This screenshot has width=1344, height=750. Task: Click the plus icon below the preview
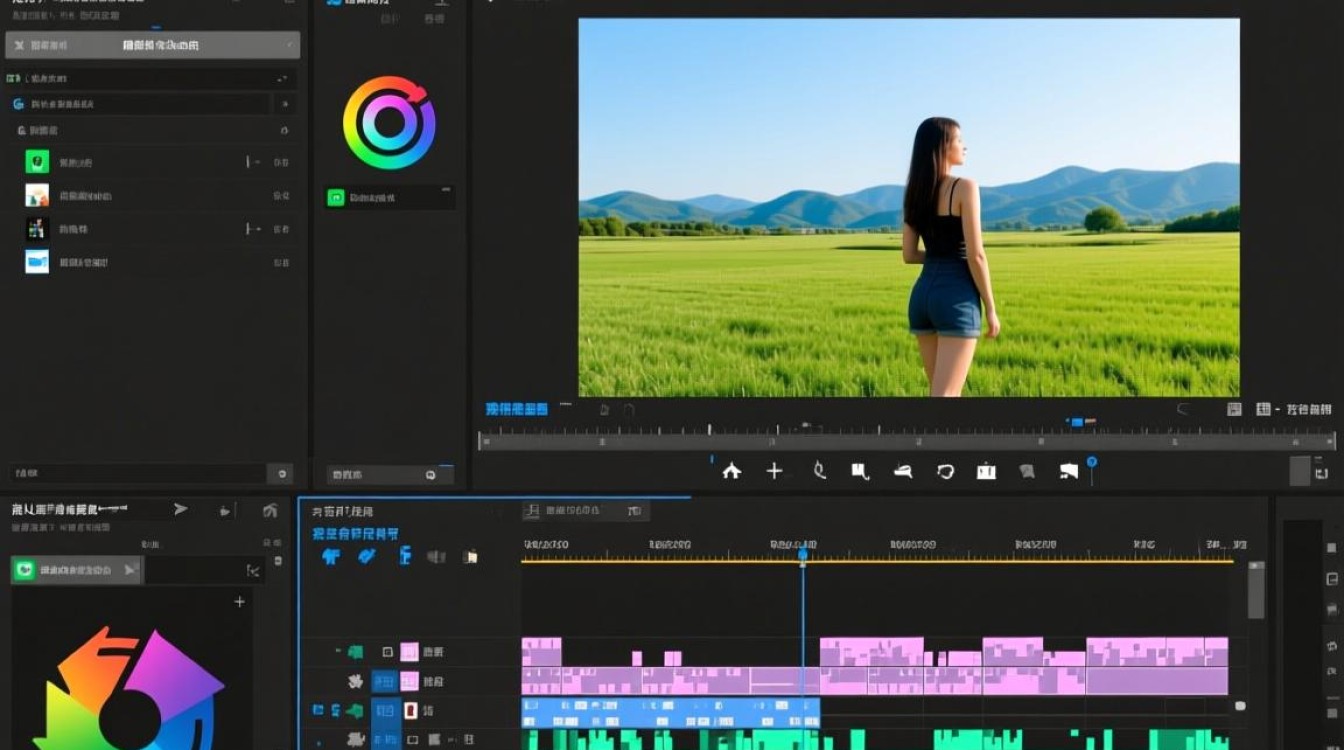774,471
